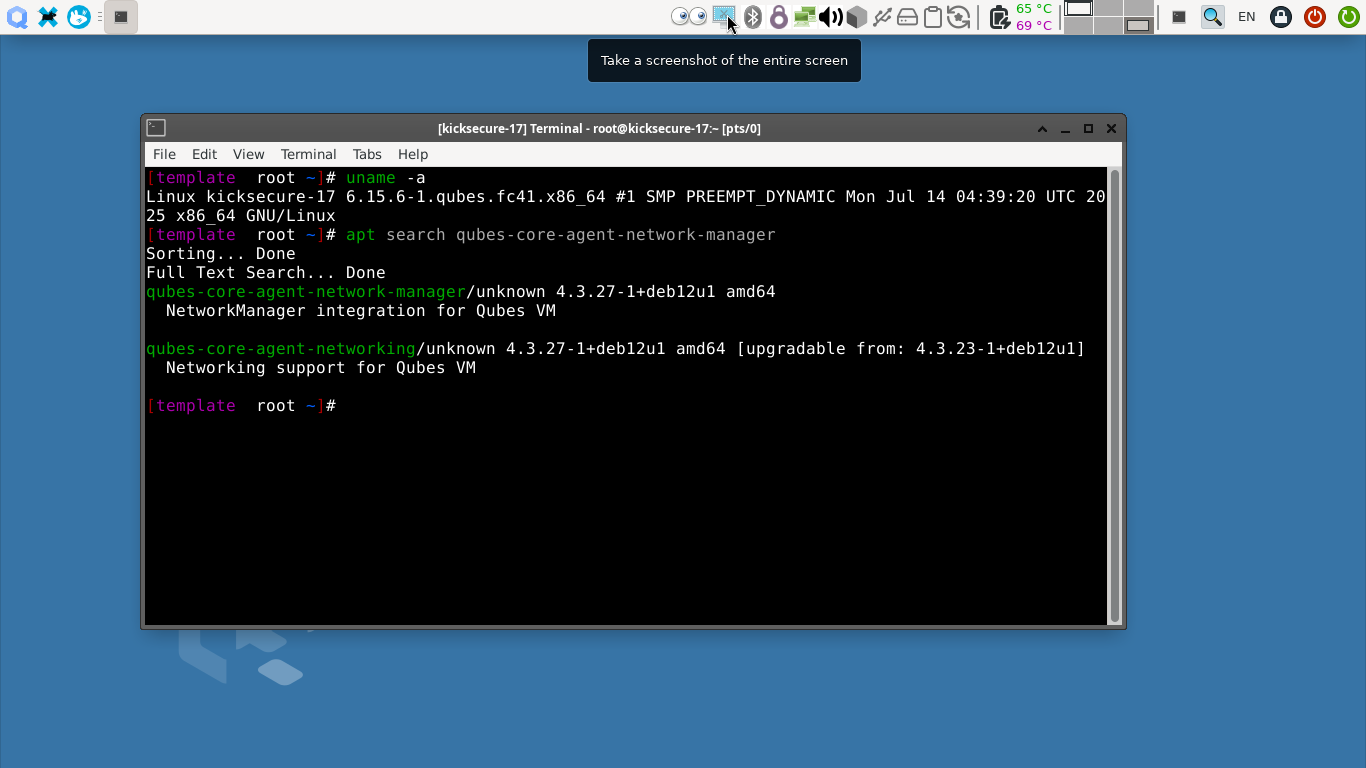Open the terminal window menu icon

(156, 128)
